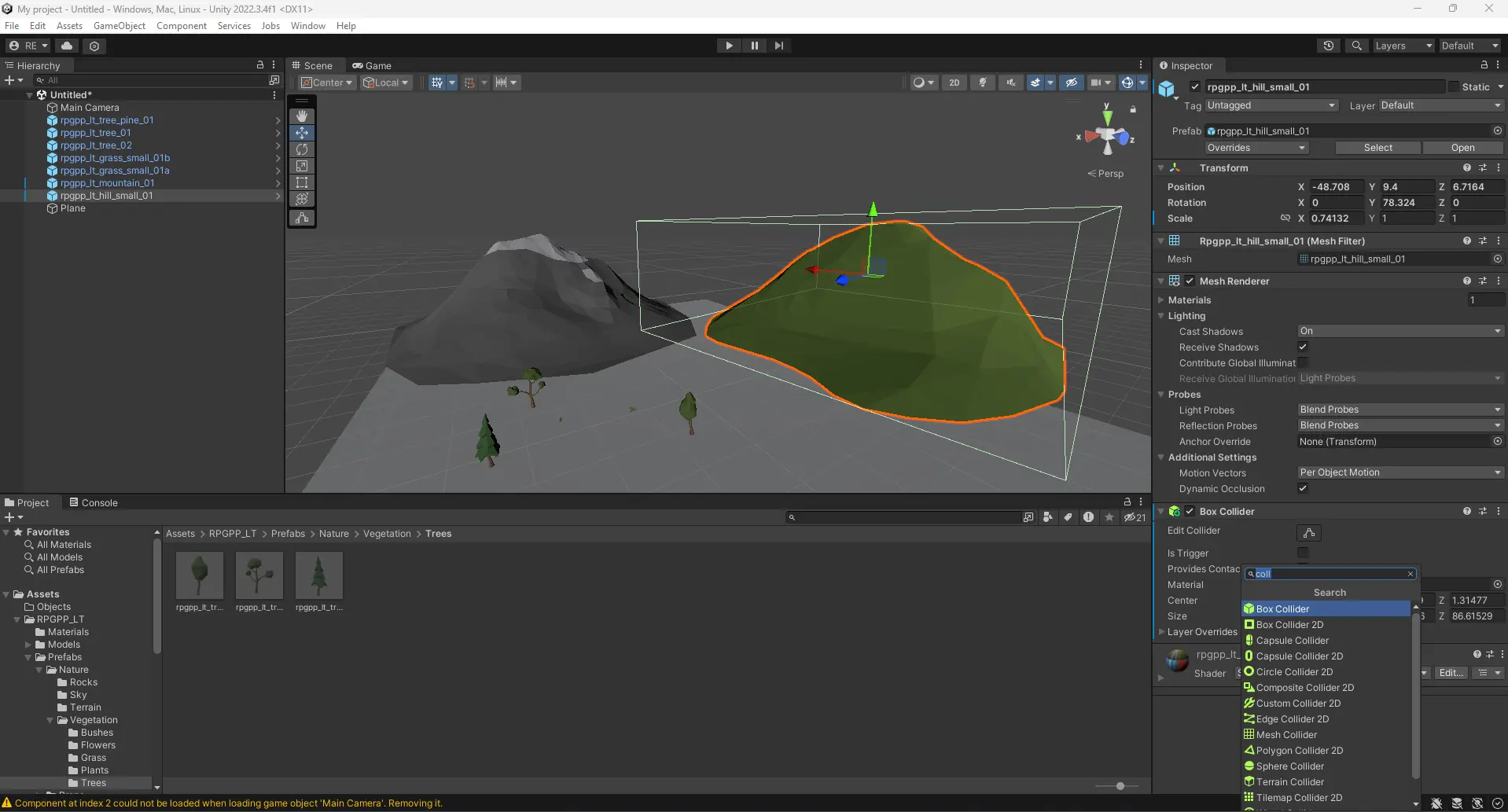1508x812 pixels.
Task: Open Light Probes dropdown
Action: click(x=1400, y=410)
